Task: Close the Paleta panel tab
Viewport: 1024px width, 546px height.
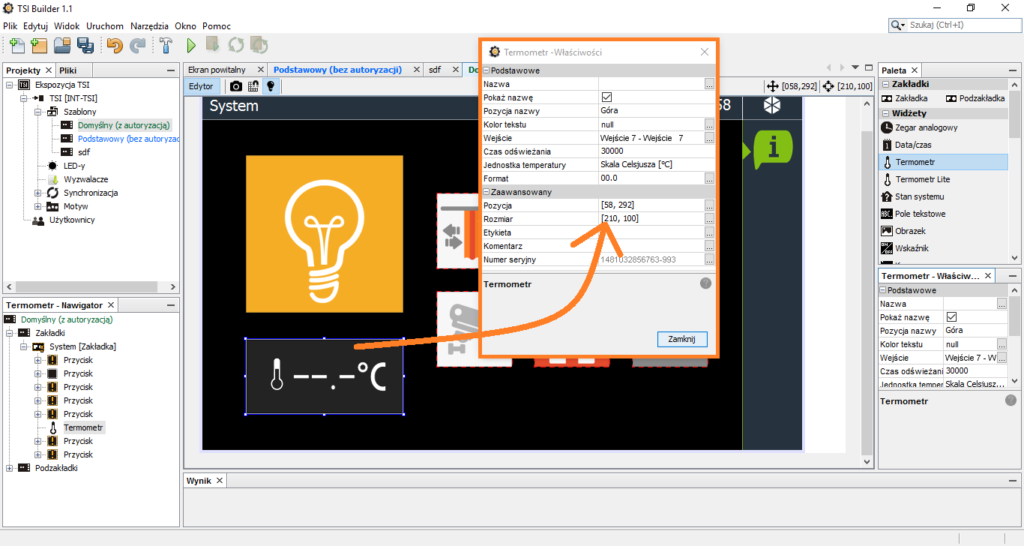Action: click(914, 70)
